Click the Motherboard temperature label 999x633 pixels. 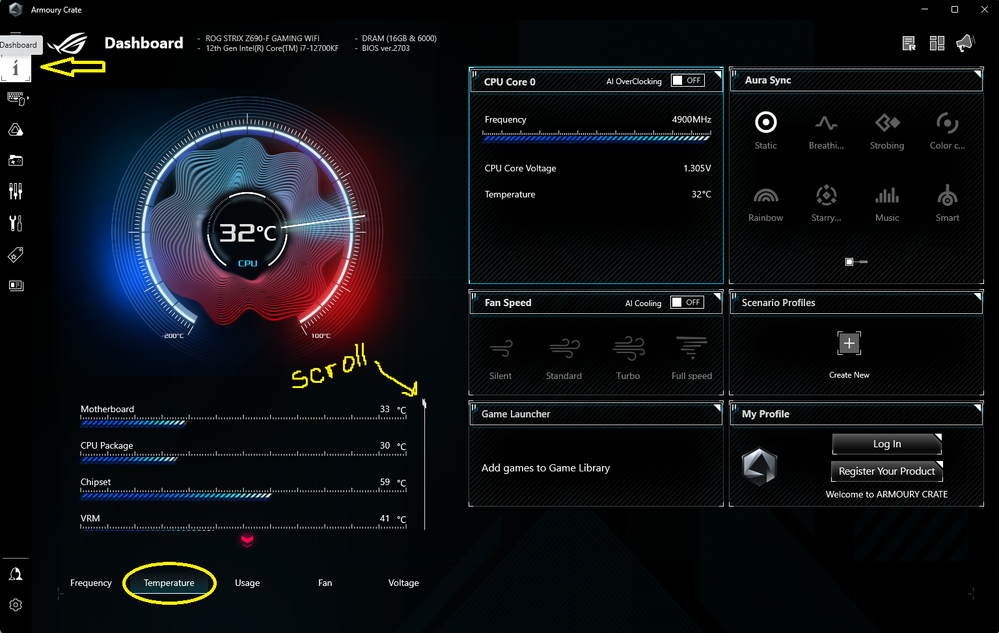click(x=107, y=409)
